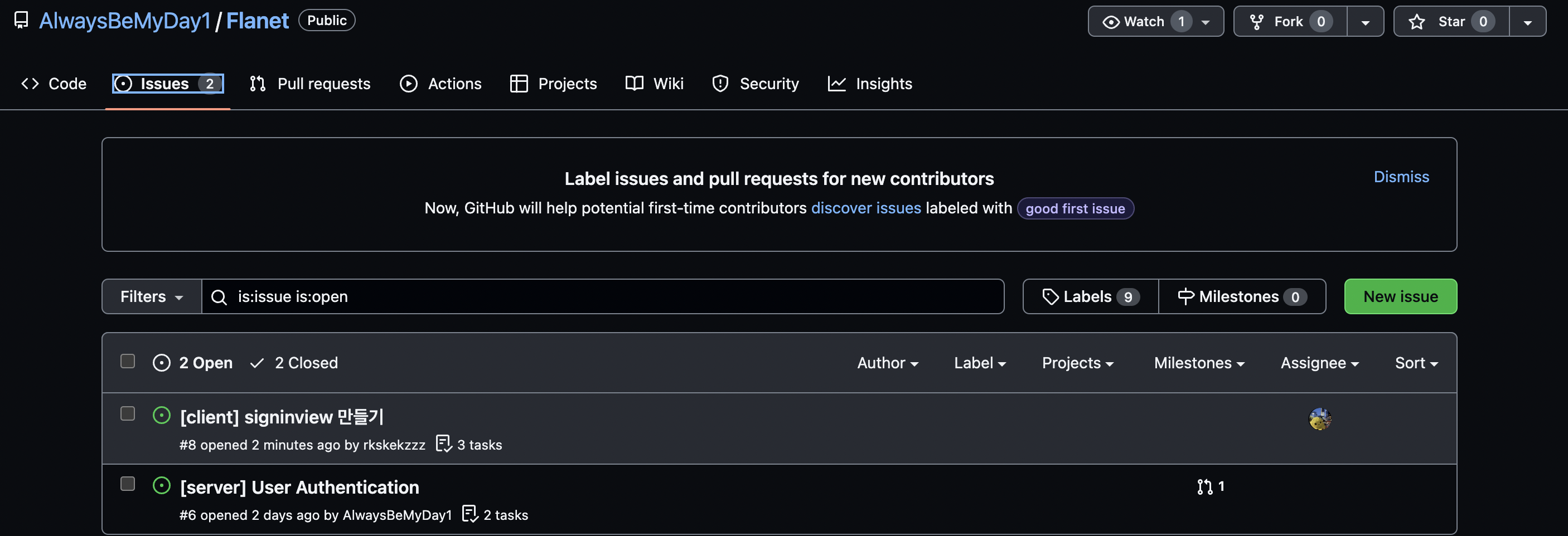Open the Security tab
This screenshot has width=1568, height=536.
click(x=756, y=84)
